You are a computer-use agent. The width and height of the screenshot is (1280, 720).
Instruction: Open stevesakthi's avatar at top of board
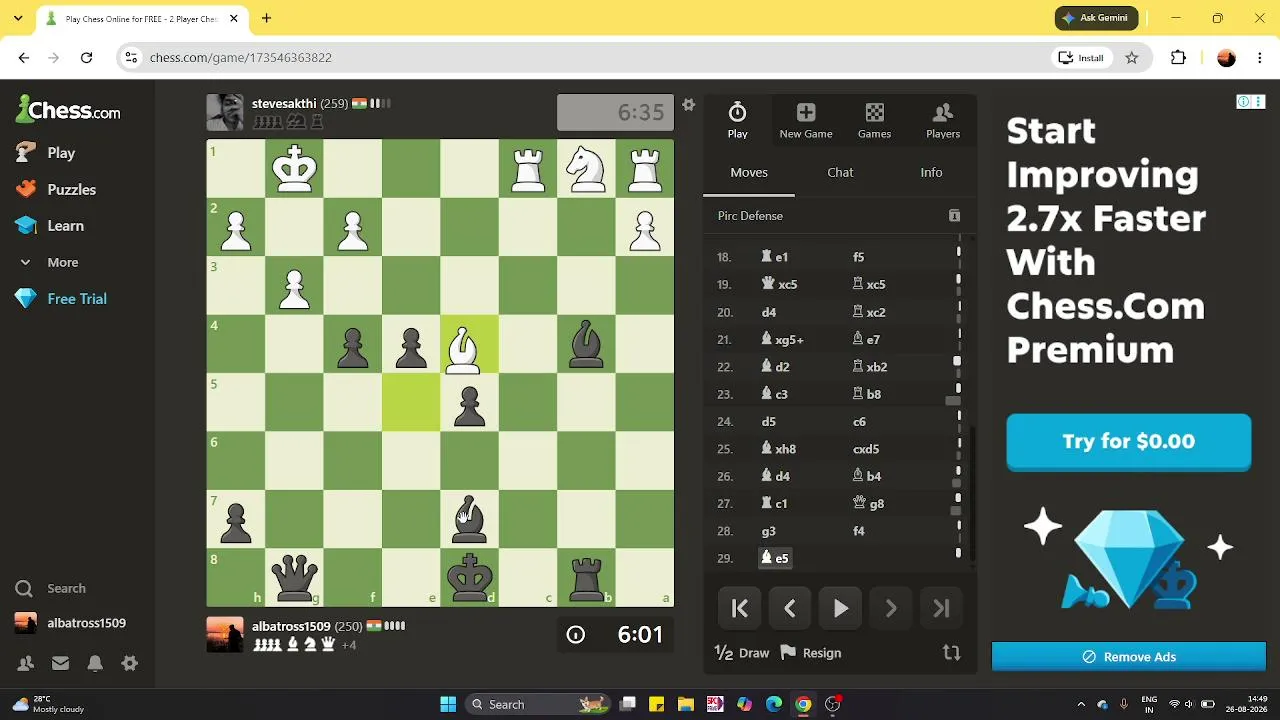(224, 112)
